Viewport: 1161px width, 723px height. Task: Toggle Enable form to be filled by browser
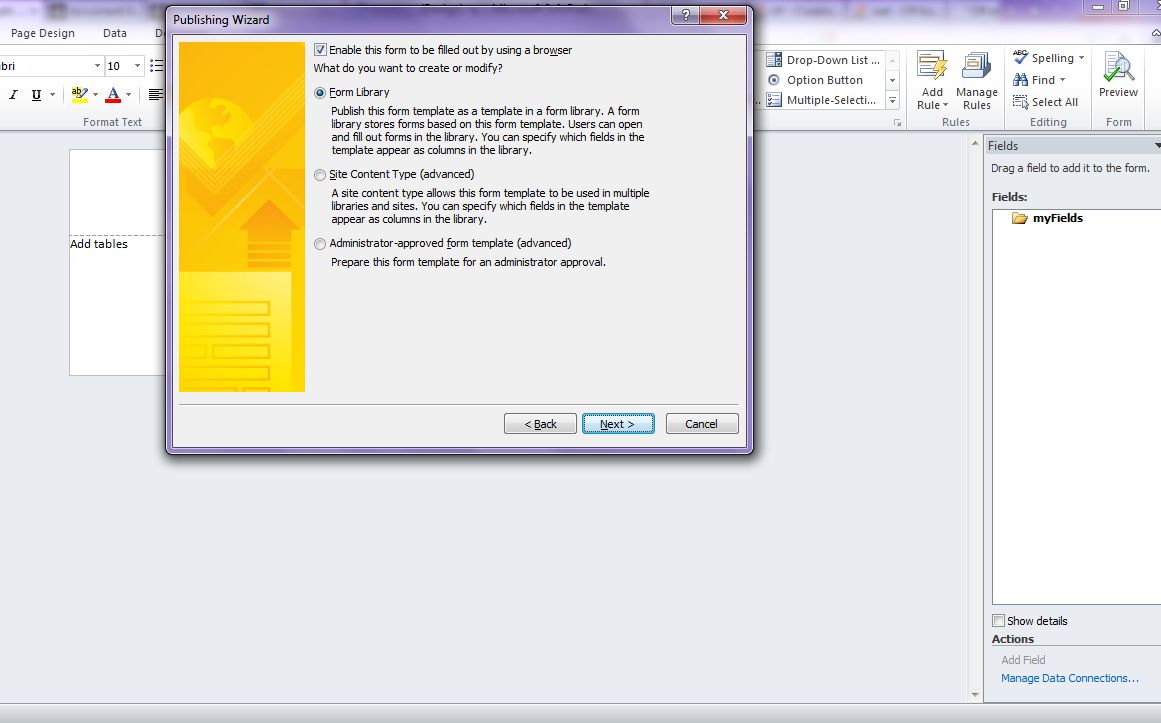[320, 50]
